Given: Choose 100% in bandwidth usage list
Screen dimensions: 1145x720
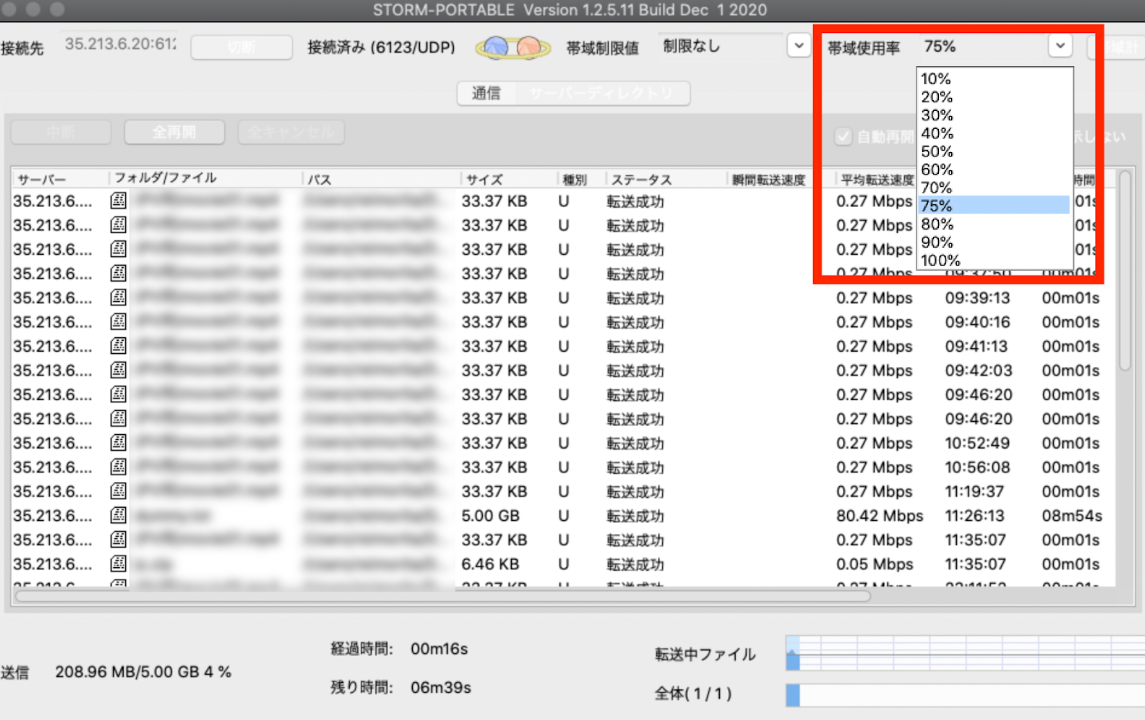Looking at the screenshot, I should pyautogui.click(x=994, y=260).
